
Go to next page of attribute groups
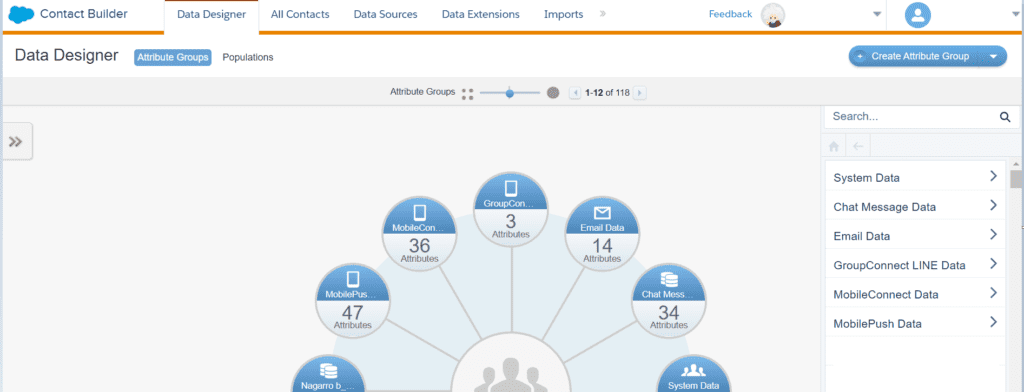640,93
